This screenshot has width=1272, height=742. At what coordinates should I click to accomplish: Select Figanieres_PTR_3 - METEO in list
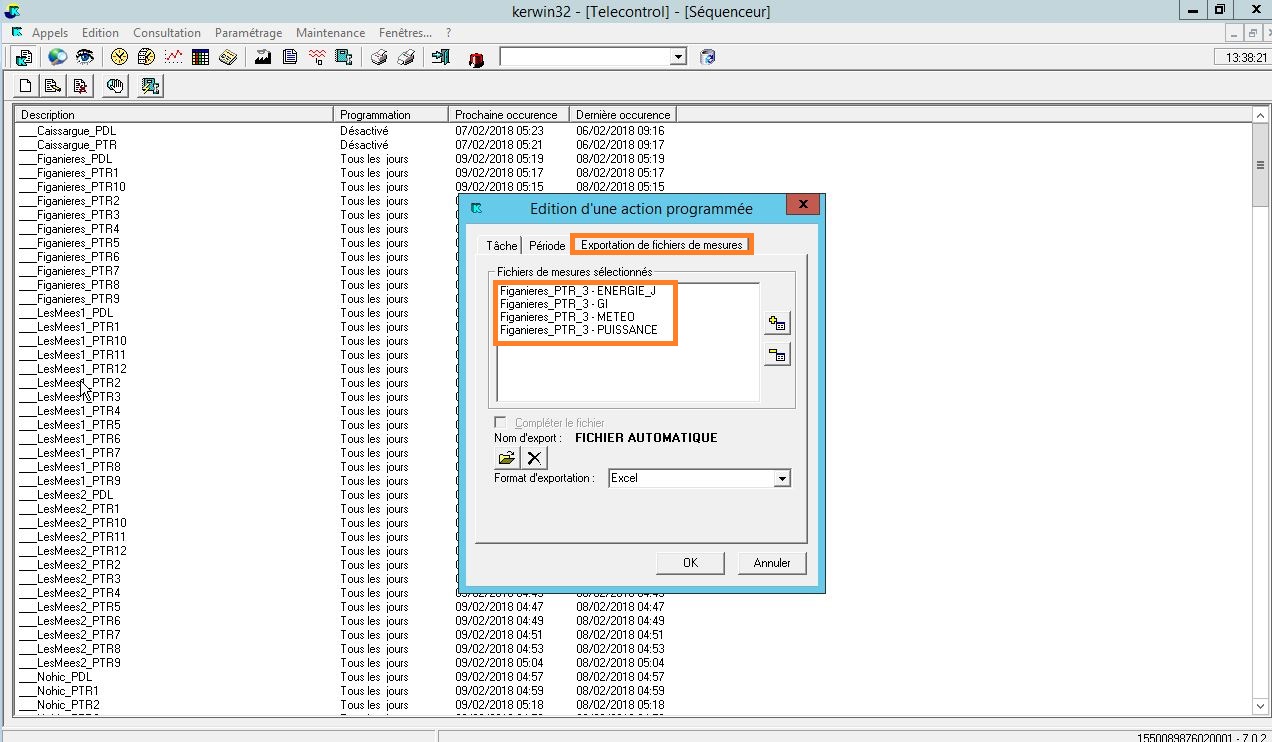tap(567, 317)
